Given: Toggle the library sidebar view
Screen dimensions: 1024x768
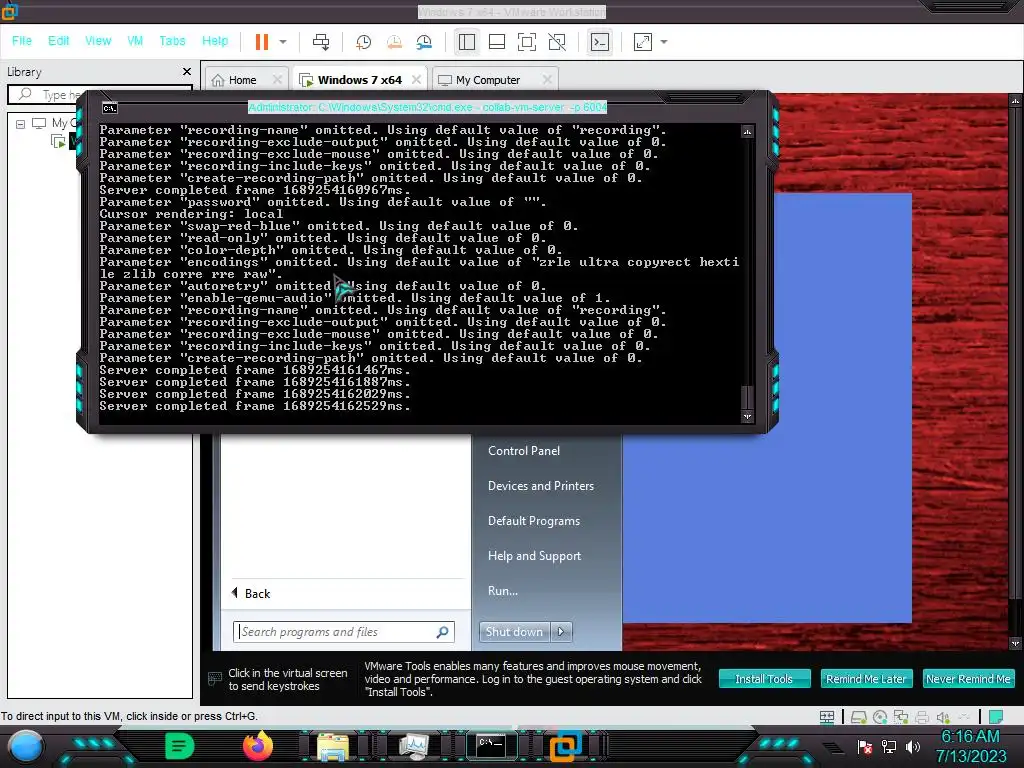Looking at the screenshot, I should pyautogui.click(x=467, y=42).
